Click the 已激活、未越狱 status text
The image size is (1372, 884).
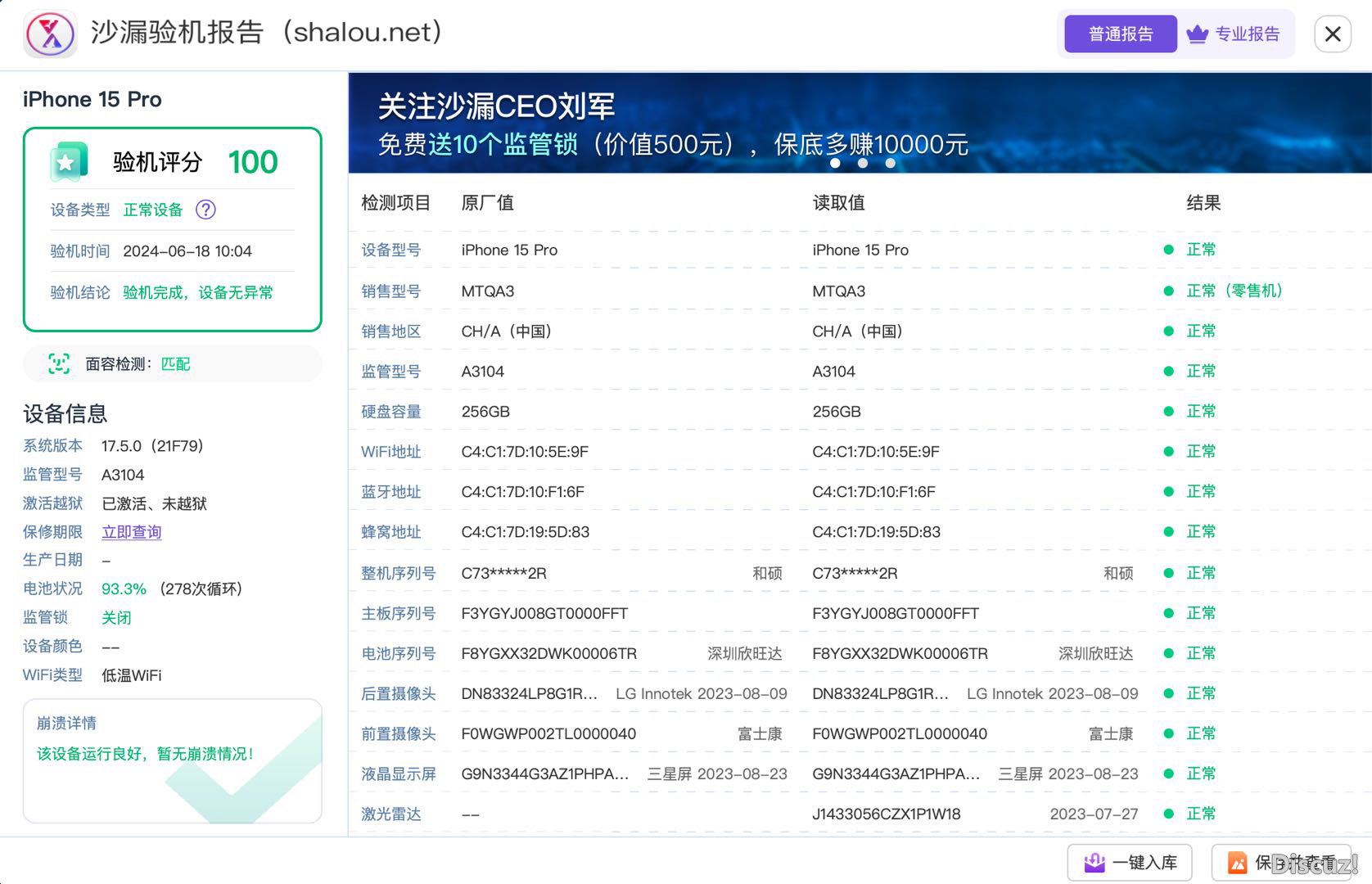(154, 504)
